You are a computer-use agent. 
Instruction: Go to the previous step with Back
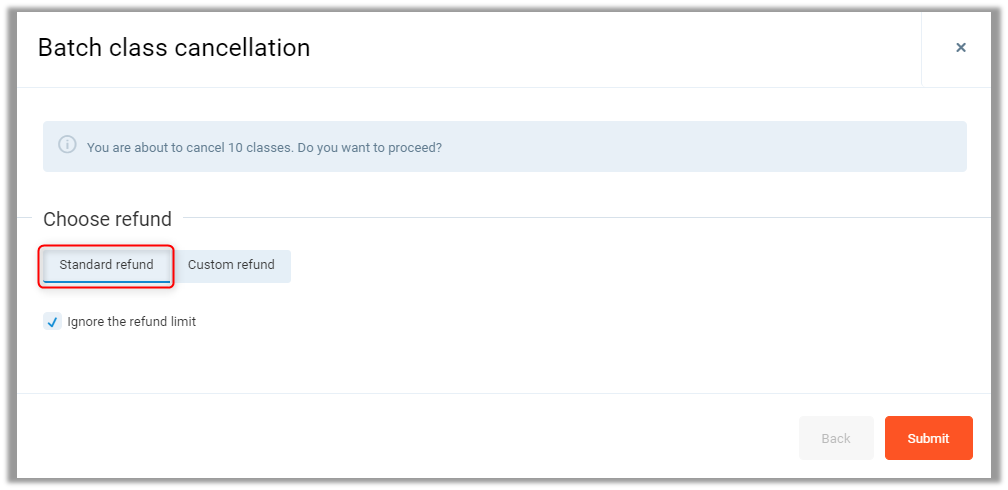(x=835, y=438)
